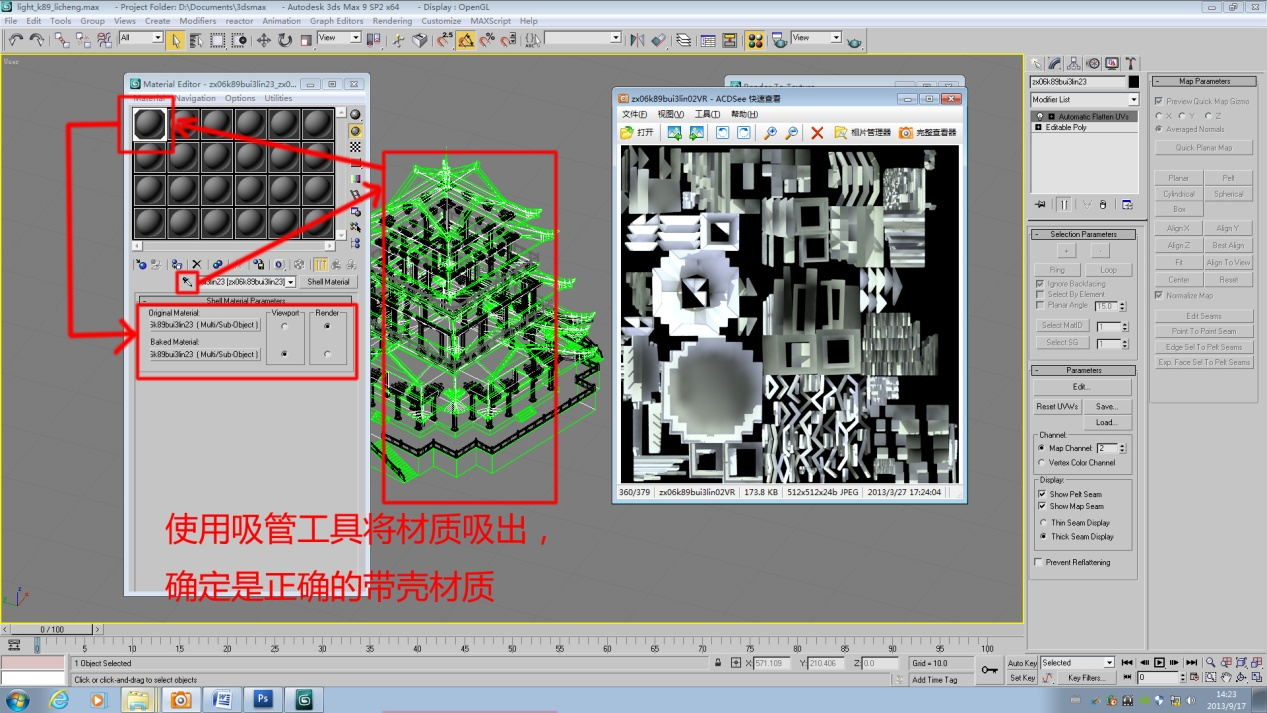This screenshot has width=1267, height=713.
Task: Open material name dropdown in Material Editor
Action: pos(291,283)
